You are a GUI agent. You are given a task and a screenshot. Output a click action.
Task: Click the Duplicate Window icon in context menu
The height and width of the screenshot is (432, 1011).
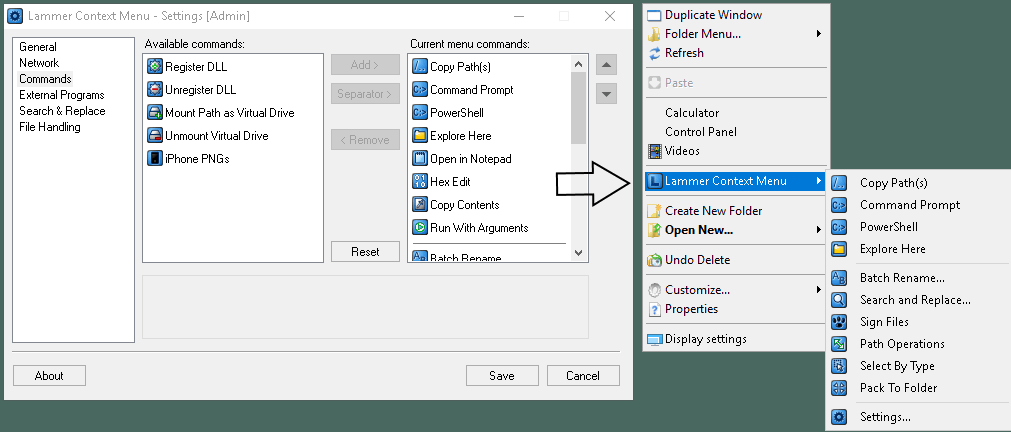pyautogui.click(x=654, y=15)
